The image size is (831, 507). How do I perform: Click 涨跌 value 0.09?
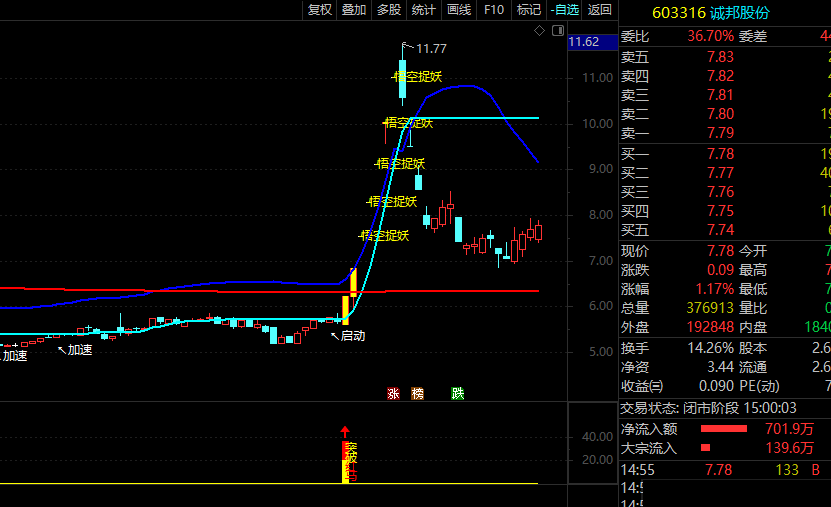click(720, 270)
